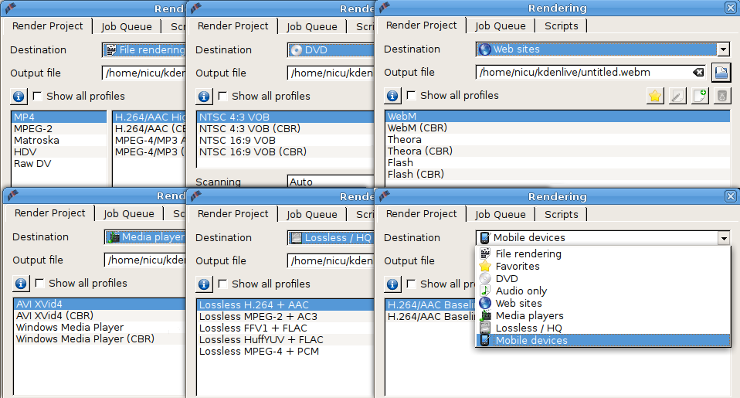
Task: Enable Show all profiles in Mobile devices window
Action: click(411, 284)
